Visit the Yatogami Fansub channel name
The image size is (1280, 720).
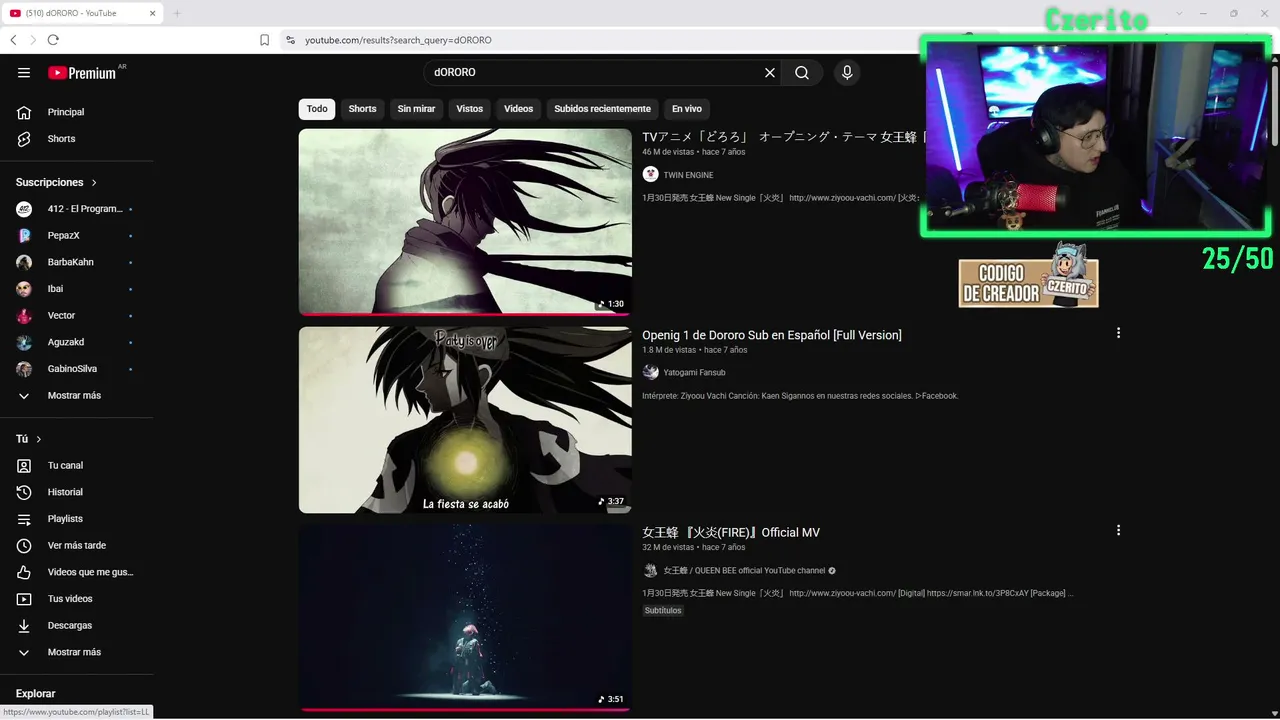point(694,372)
